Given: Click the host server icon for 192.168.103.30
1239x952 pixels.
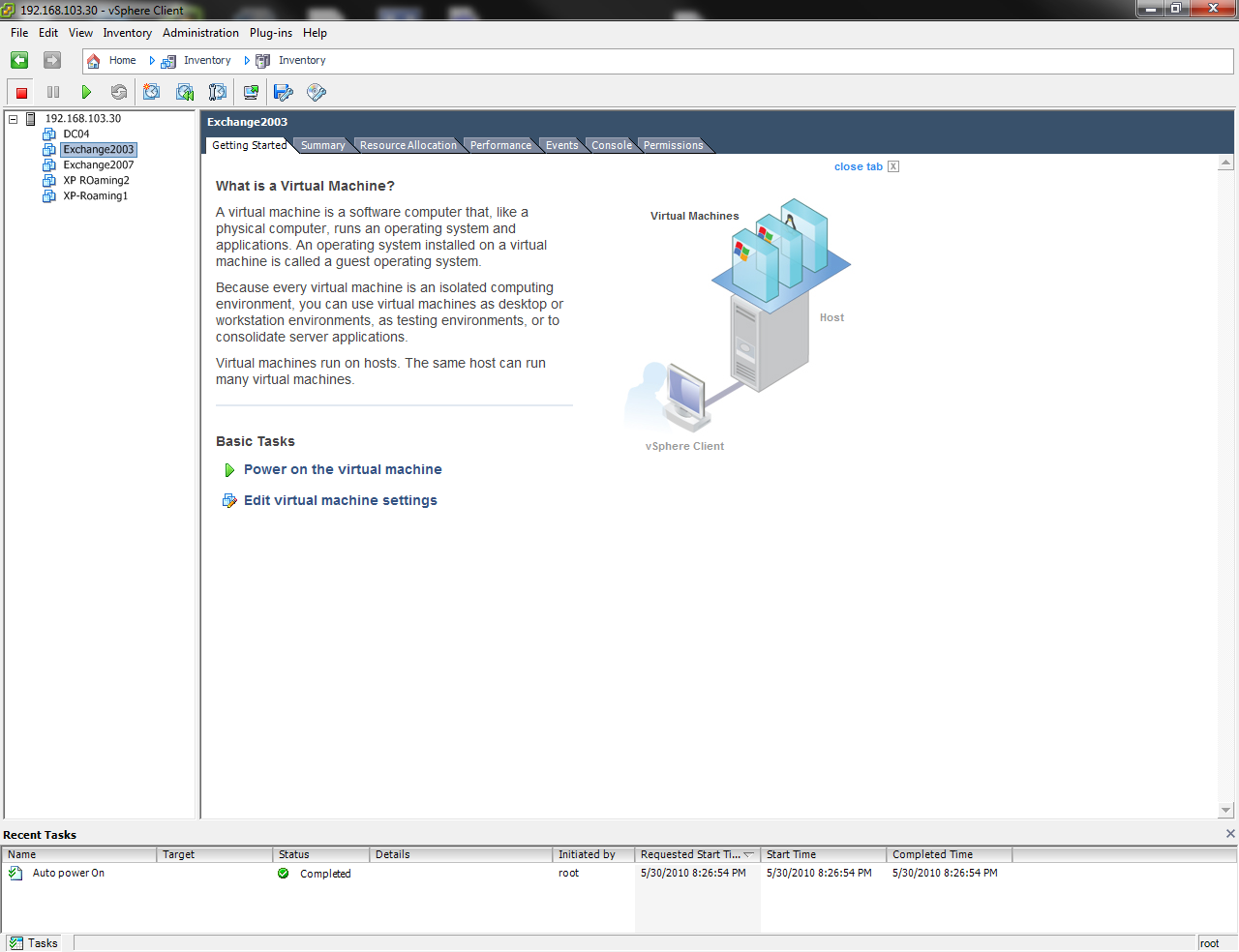Looking at the screenshot, I should [31, 119].
